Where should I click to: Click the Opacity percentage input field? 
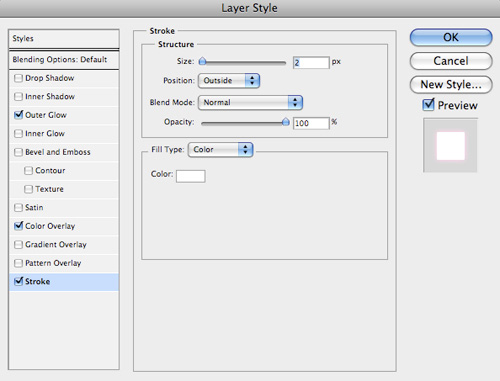[311, 123]
